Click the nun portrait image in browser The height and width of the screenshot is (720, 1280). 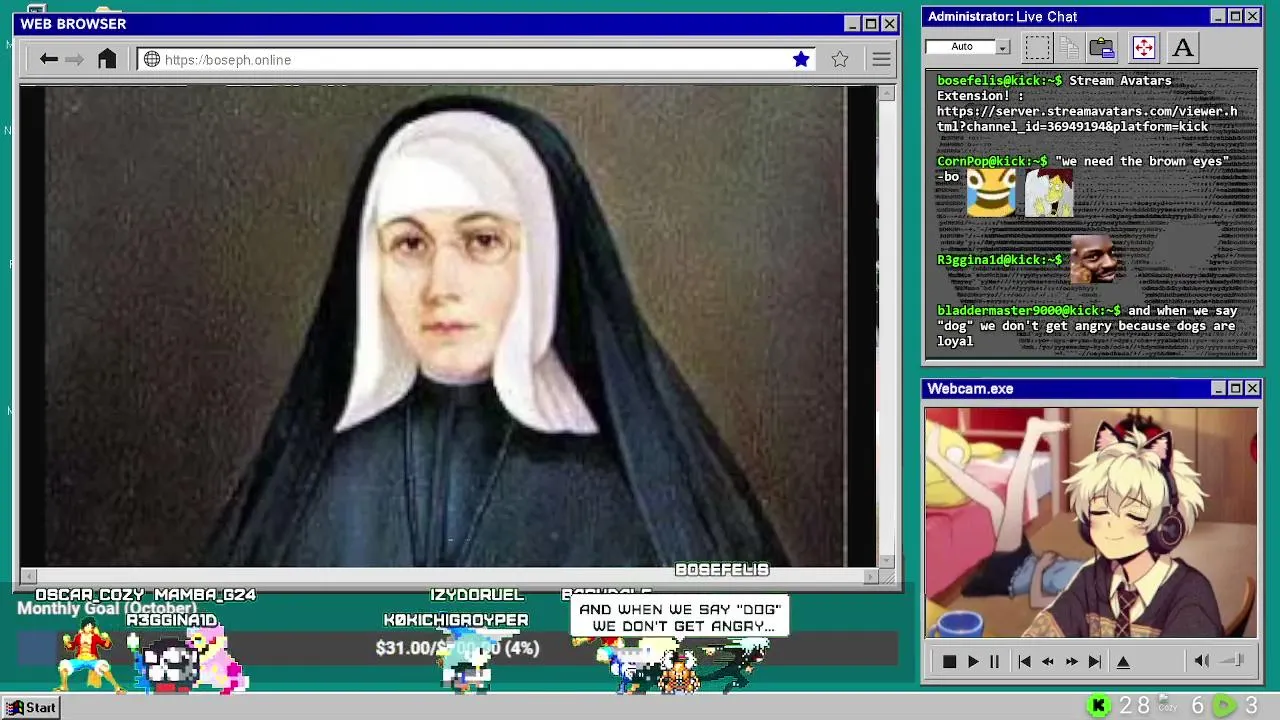[446, 327]
